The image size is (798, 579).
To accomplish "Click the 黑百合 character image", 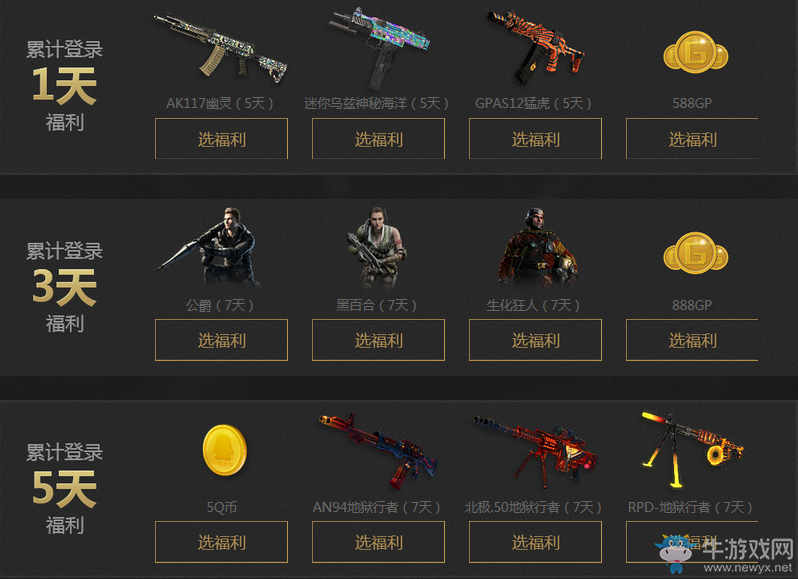I will [377, 248].
